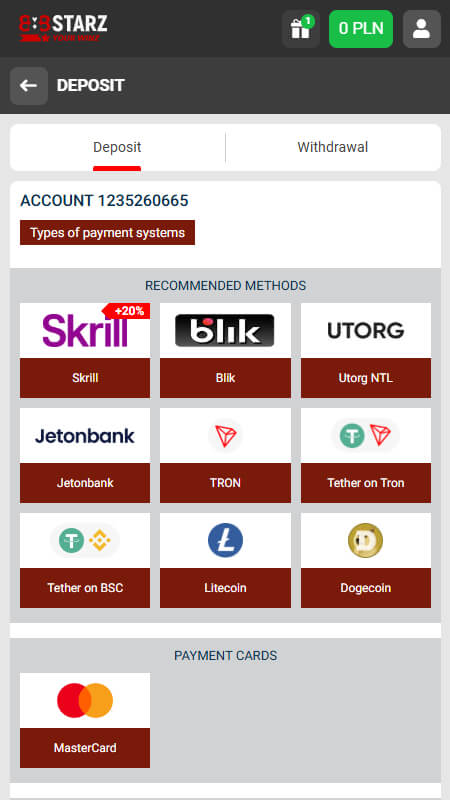Screen dimensions: 450x800
Task: Select the TRON crypto icon
Action: pyautogui.click(x=225, y=436)
